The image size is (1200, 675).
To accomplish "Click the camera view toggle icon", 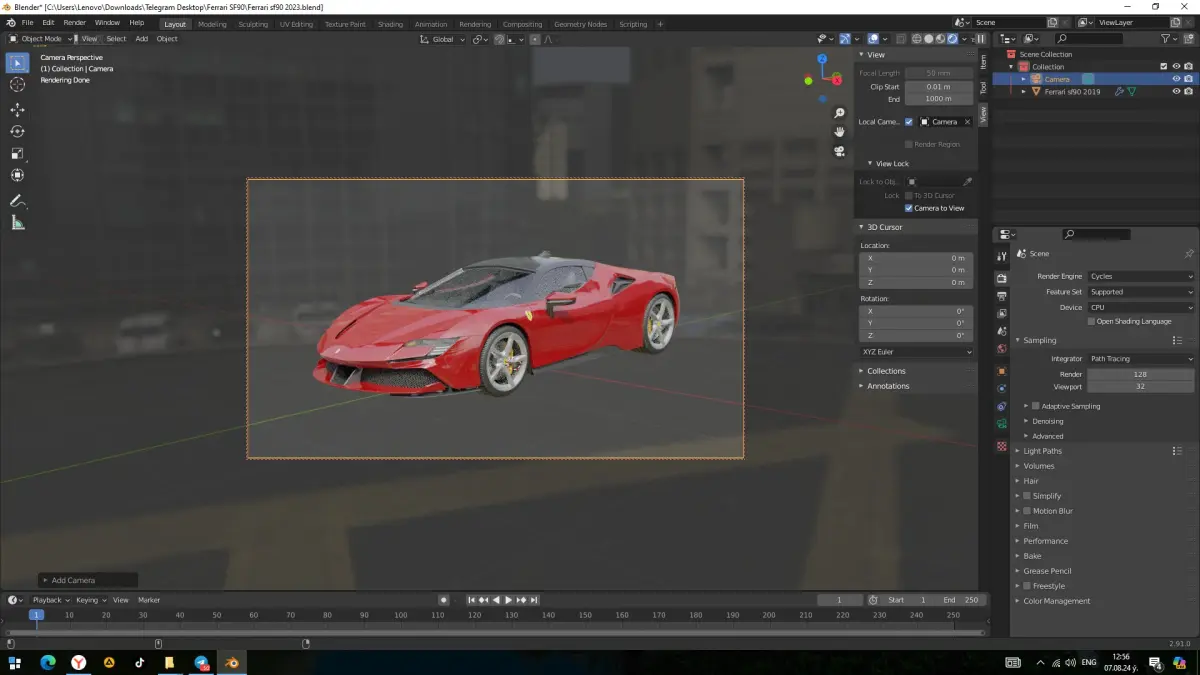I will pyautogui.click(x=840, y=151).
